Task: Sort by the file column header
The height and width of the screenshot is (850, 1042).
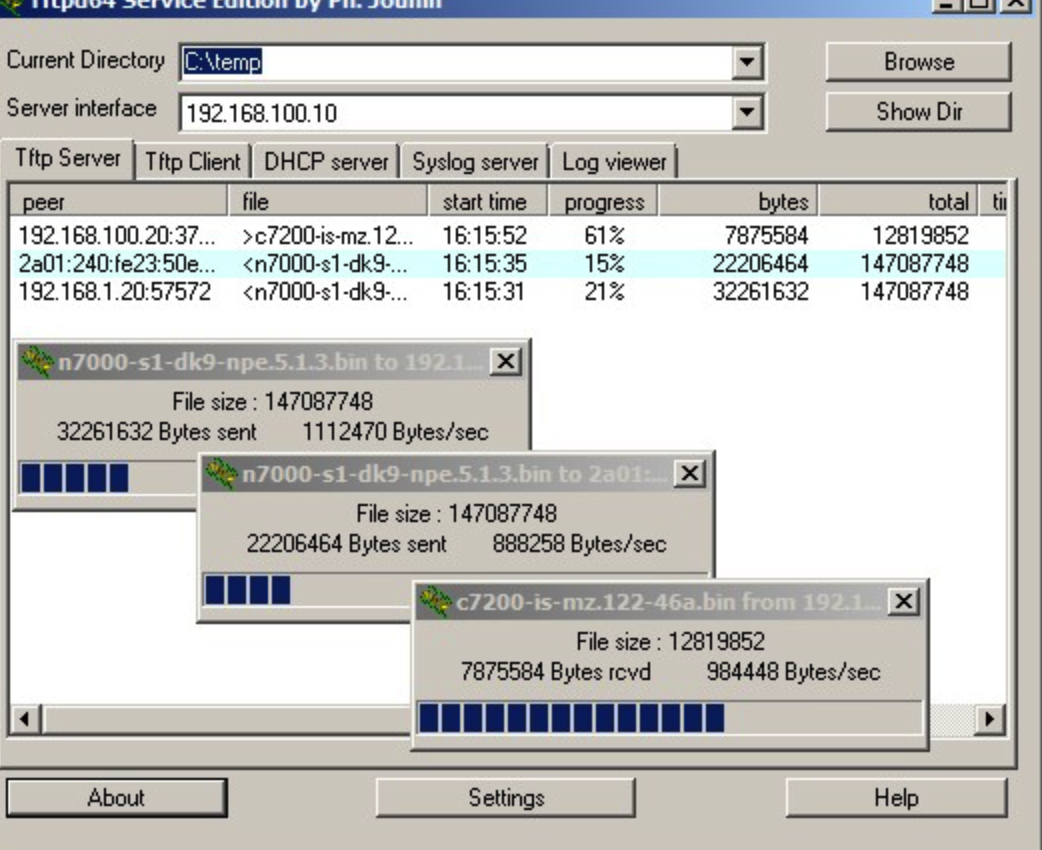Action: tap(328, 201)
